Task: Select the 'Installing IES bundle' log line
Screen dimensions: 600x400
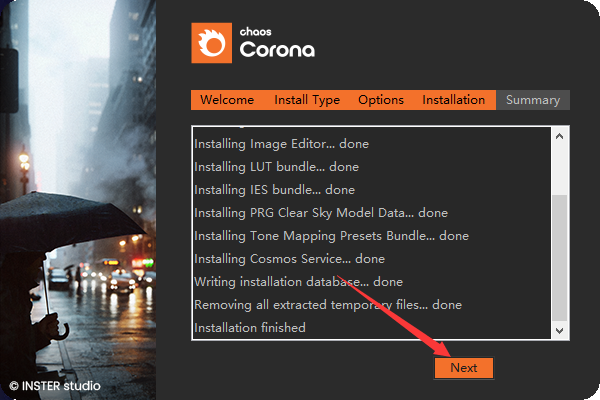Action: pyautogui.click(x=274, y=190)
